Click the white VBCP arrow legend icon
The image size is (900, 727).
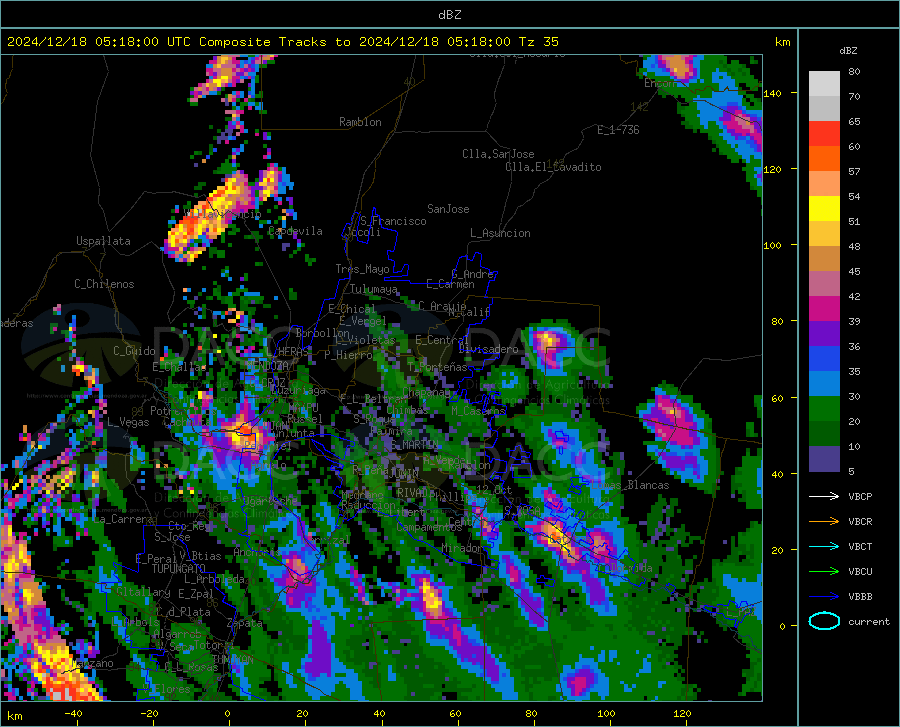pos(824,496)
